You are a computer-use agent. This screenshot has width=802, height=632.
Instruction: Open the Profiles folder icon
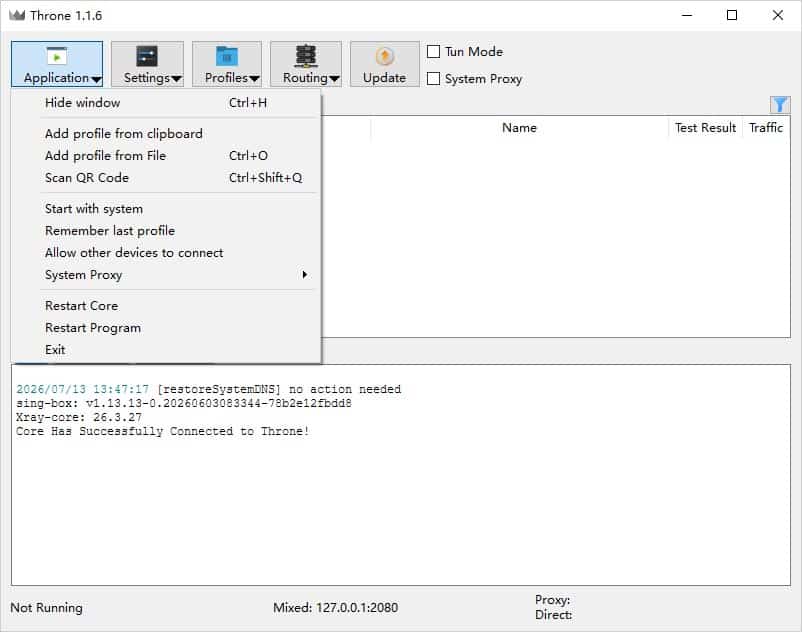(x=227, y=56)
